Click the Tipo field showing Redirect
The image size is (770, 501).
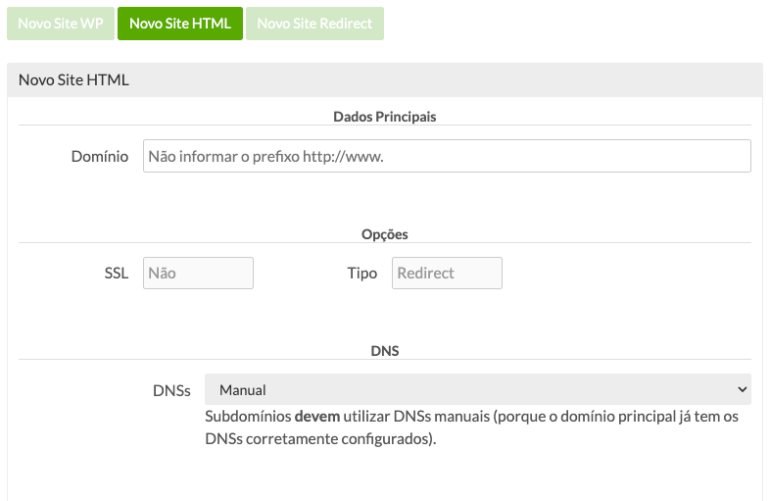(x=447, y=273)
